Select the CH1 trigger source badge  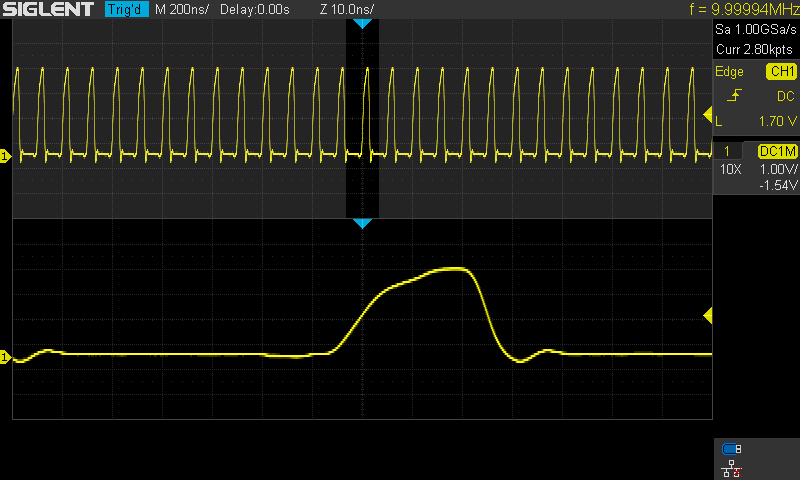pos(781,71)
